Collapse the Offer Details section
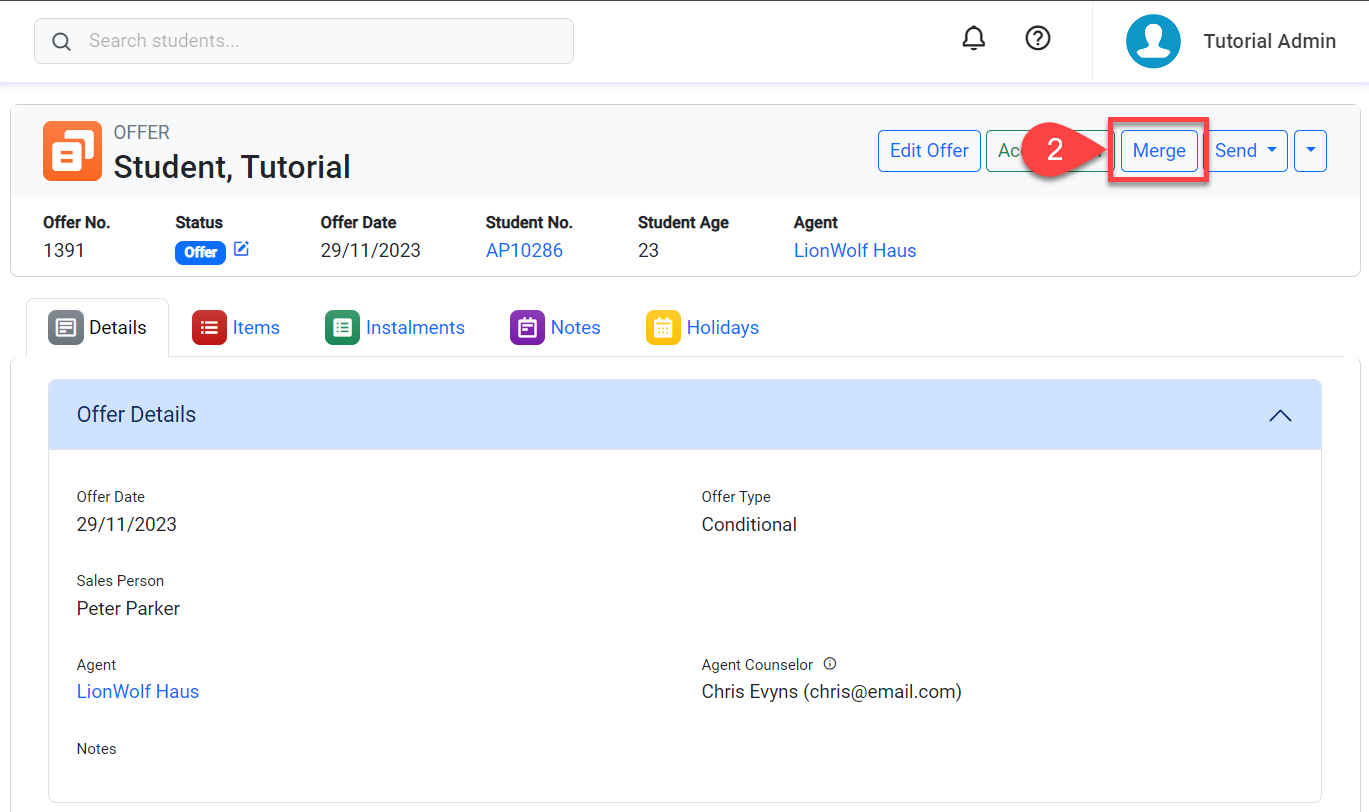This screenshot has width=1369, height=812. pyautogui.click(x=1279, y=415)
